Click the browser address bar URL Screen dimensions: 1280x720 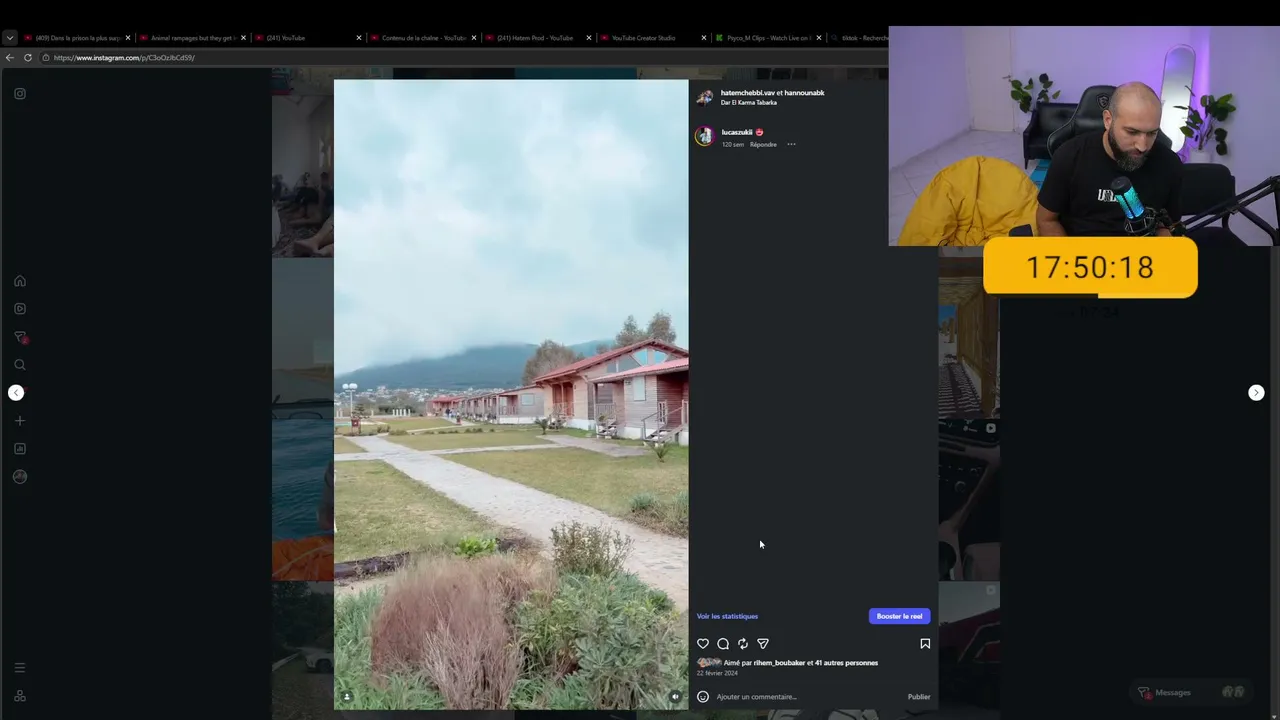[124, 58]
